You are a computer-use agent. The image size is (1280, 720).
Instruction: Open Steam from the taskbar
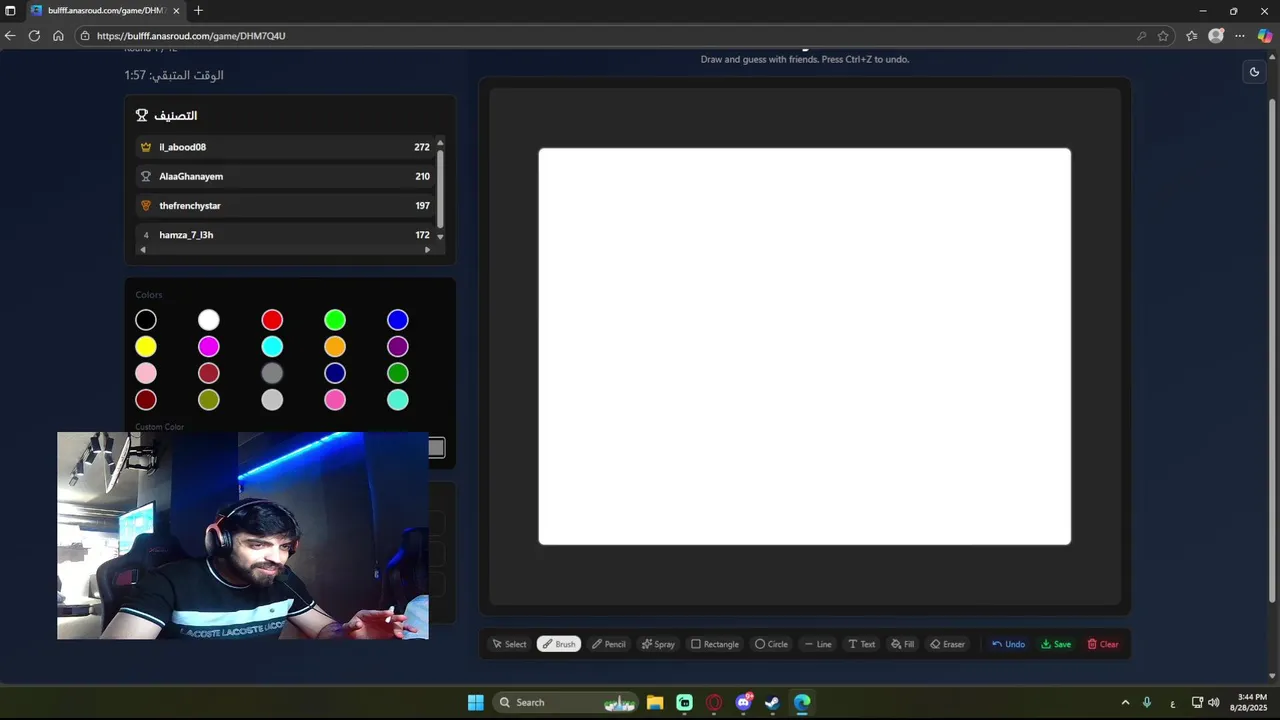pyautogui.click(x=772, y=702)
